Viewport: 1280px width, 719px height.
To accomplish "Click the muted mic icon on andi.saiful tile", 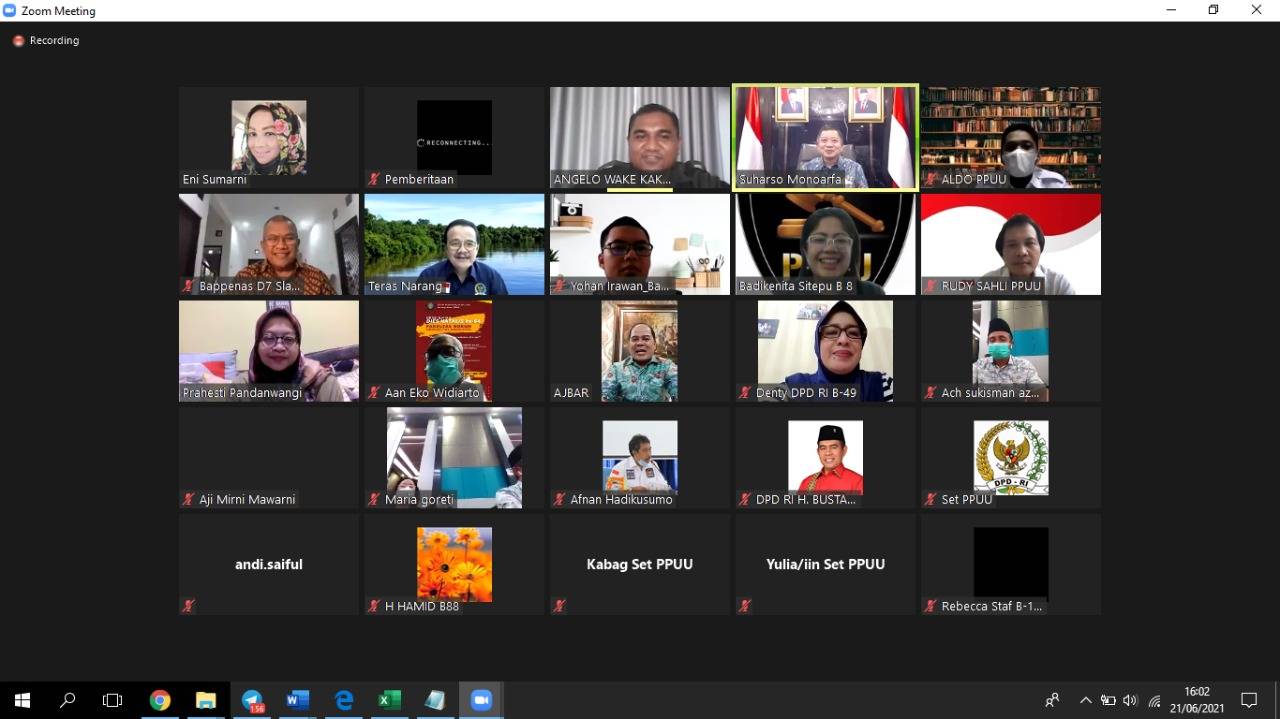I will (189, 606).
